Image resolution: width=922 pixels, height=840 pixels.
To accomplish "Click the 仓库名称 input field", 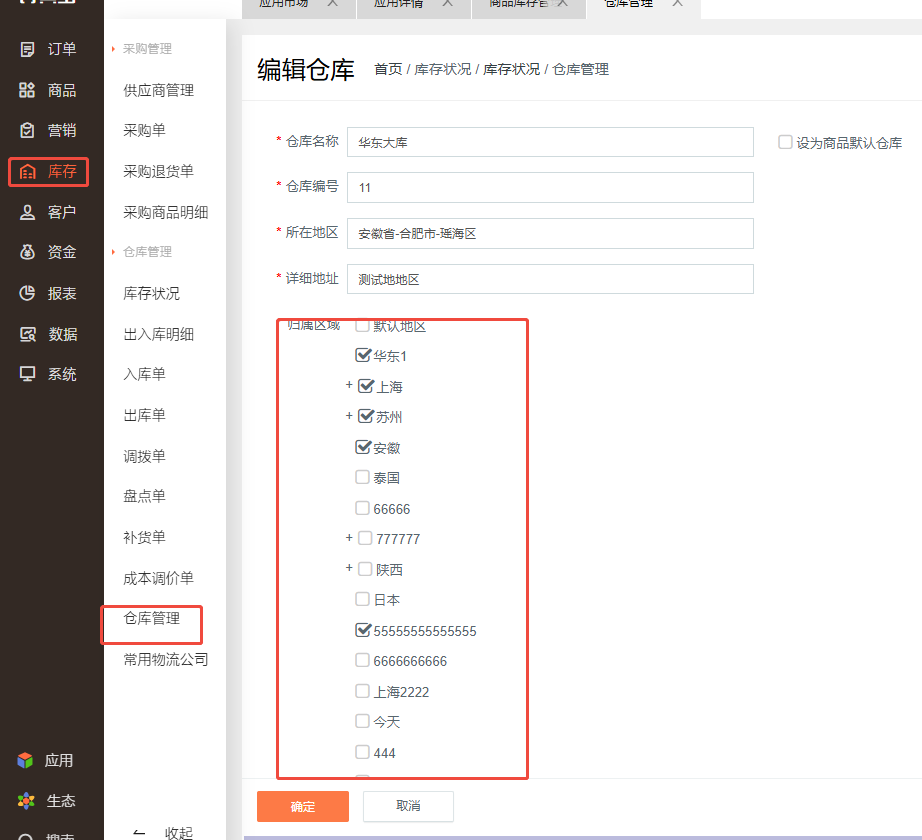I will click(550, 142).
